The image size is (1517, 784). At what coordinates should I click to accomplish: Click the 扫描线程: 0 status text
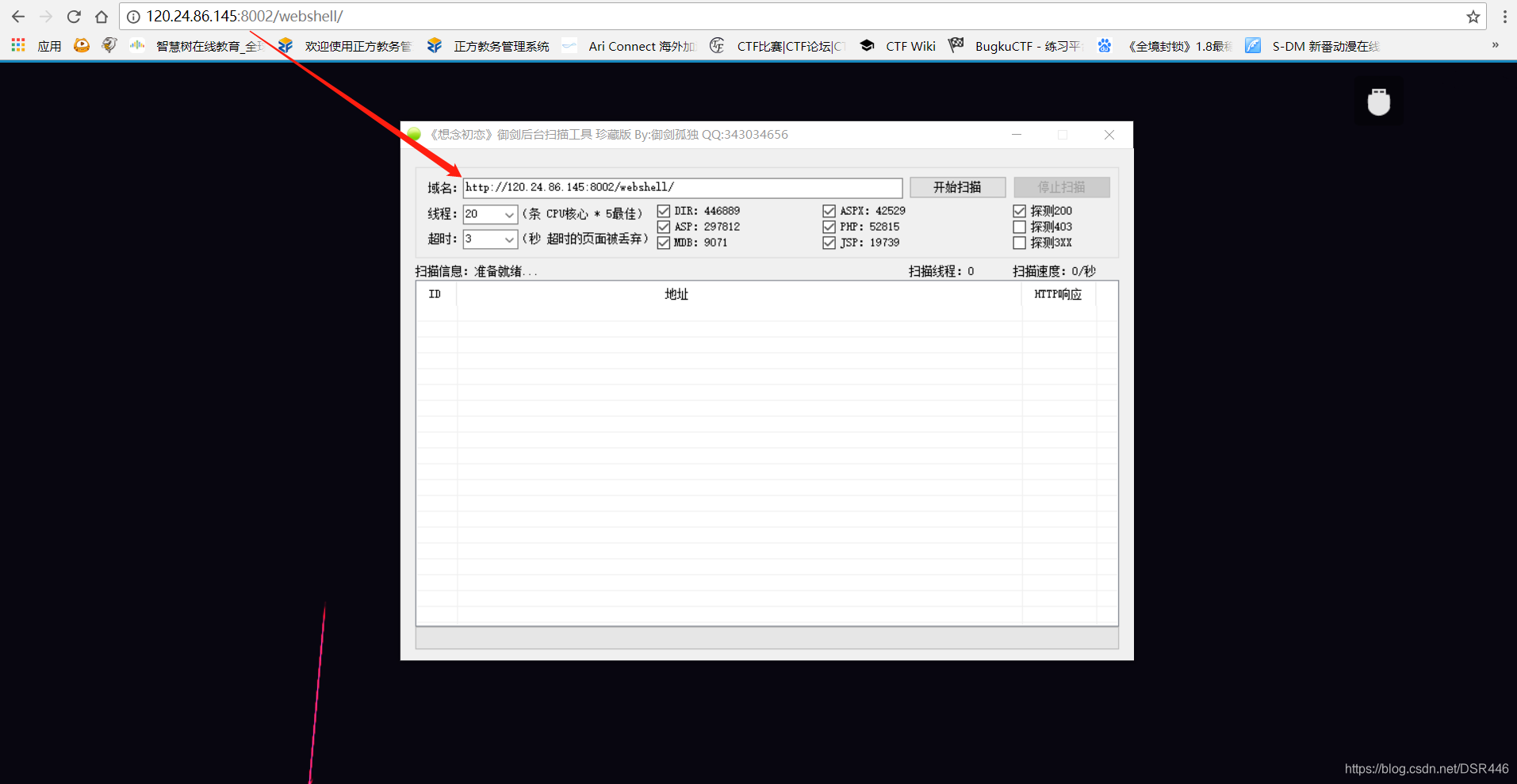[941, 271]
